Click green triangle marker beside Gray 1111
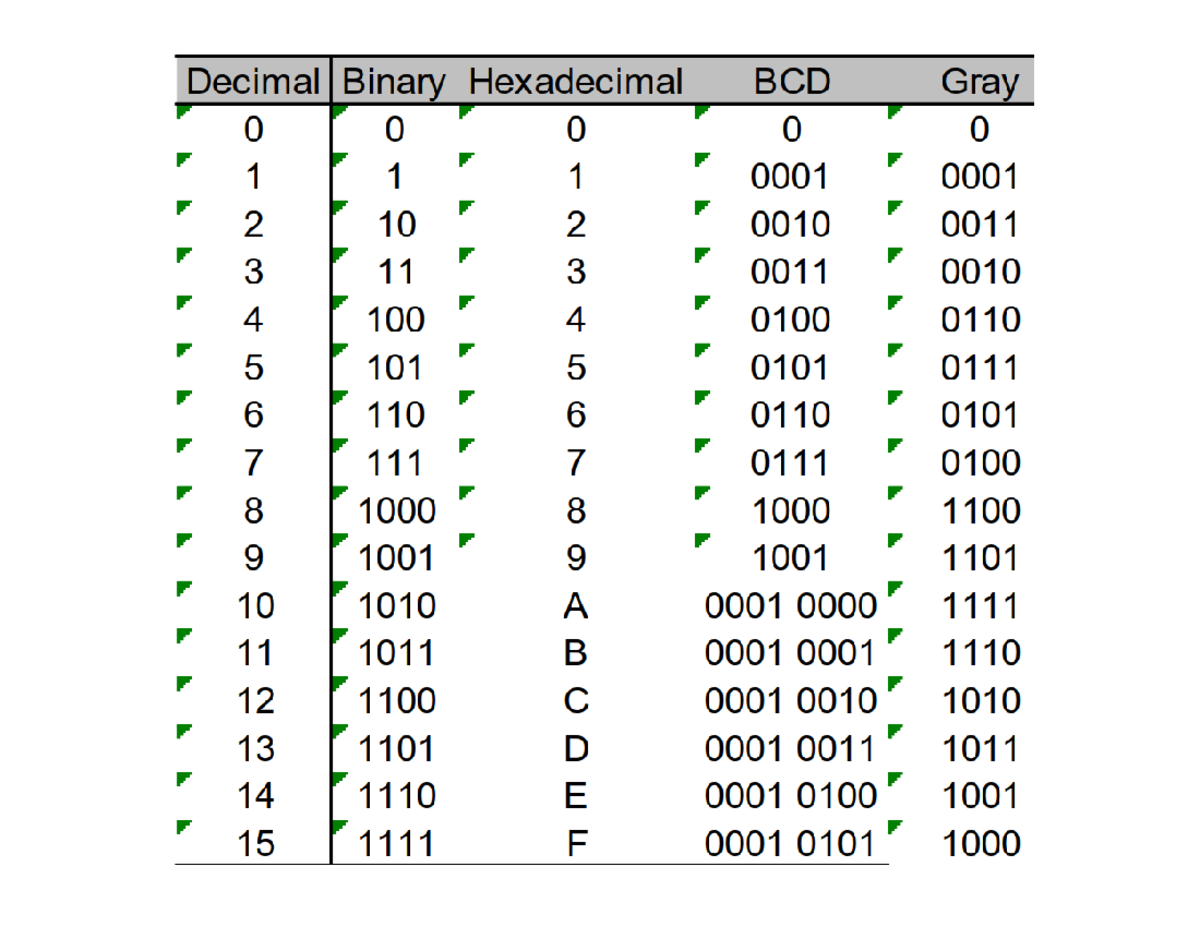Viewport: 1200px width, 927px height. click(894, 588)
